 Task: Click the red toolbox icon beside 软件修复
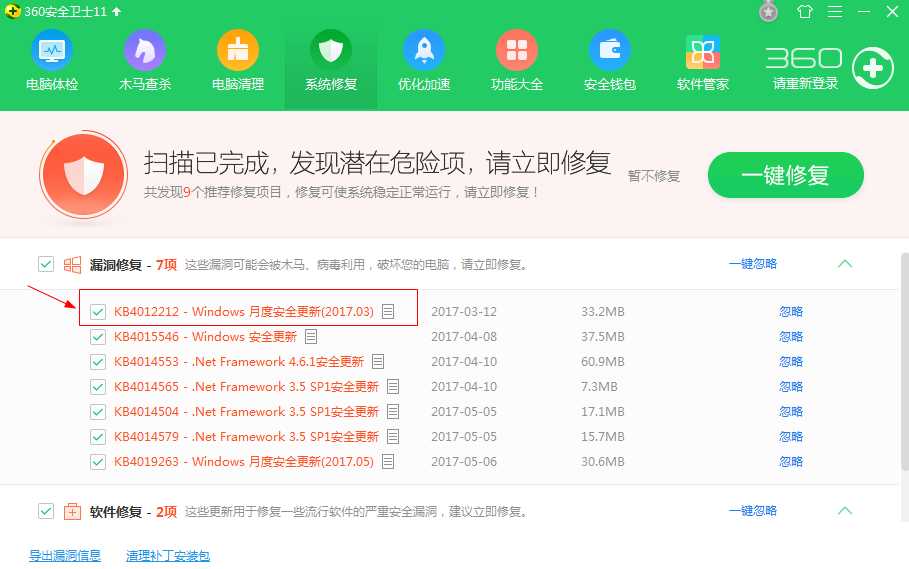pyautogui.click(x=72, y=512)
